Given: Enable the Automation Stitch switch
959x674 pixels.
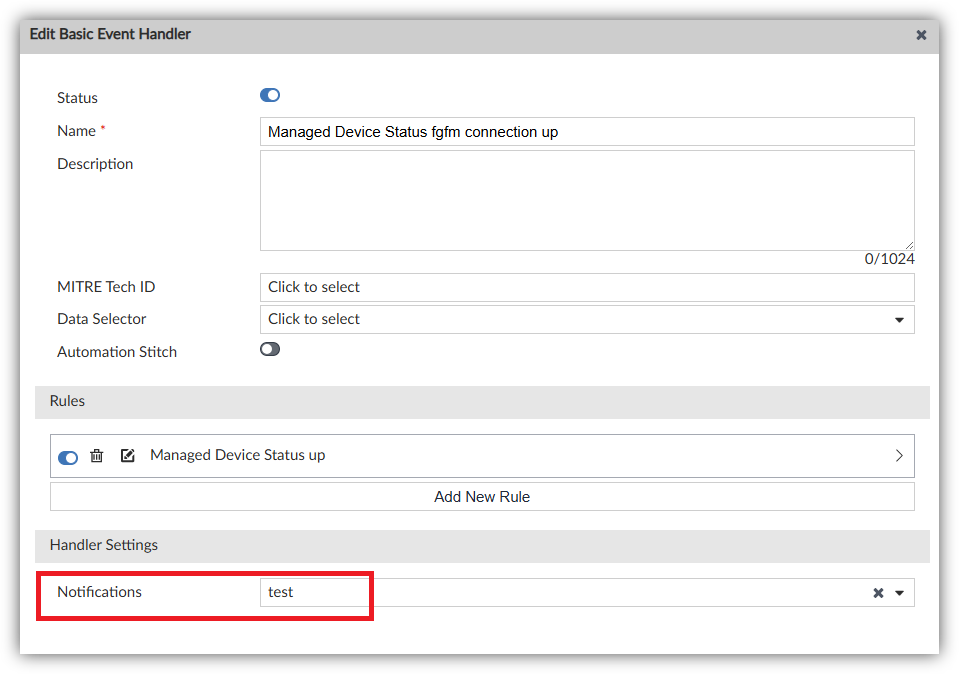Looking at the screenshot, I should [x=270, y=350].
